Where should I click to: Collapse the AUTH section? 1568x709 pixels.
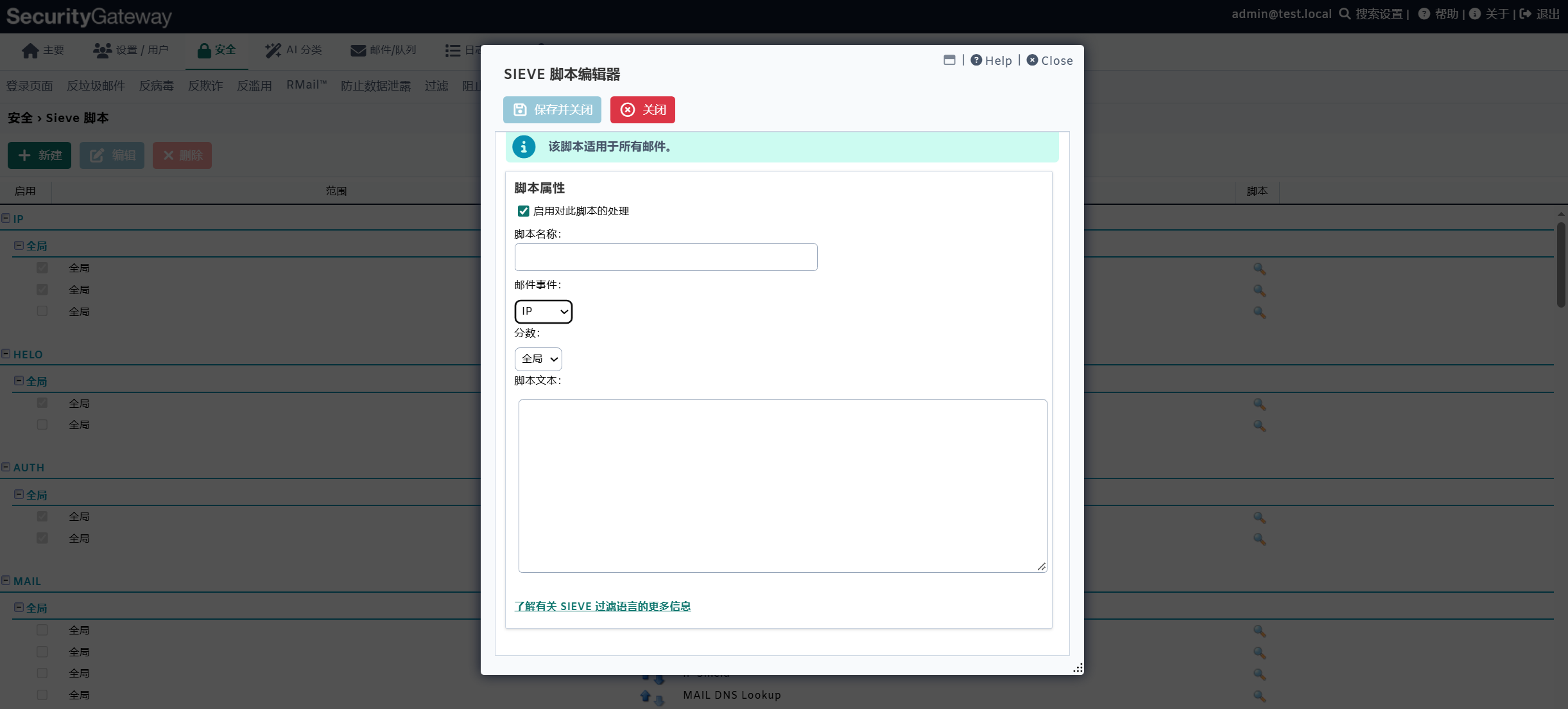tap(6, 467)
